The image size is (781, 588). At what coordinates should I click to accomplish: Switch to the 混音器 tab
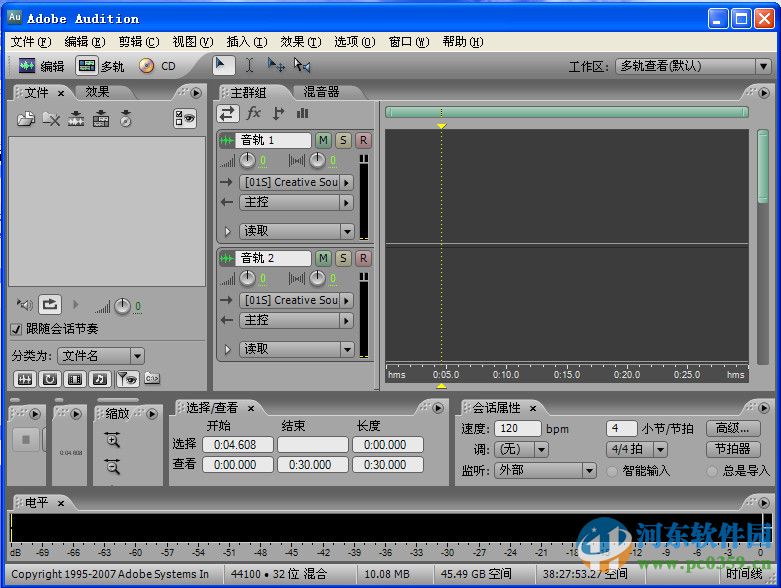tap(322, 92)
